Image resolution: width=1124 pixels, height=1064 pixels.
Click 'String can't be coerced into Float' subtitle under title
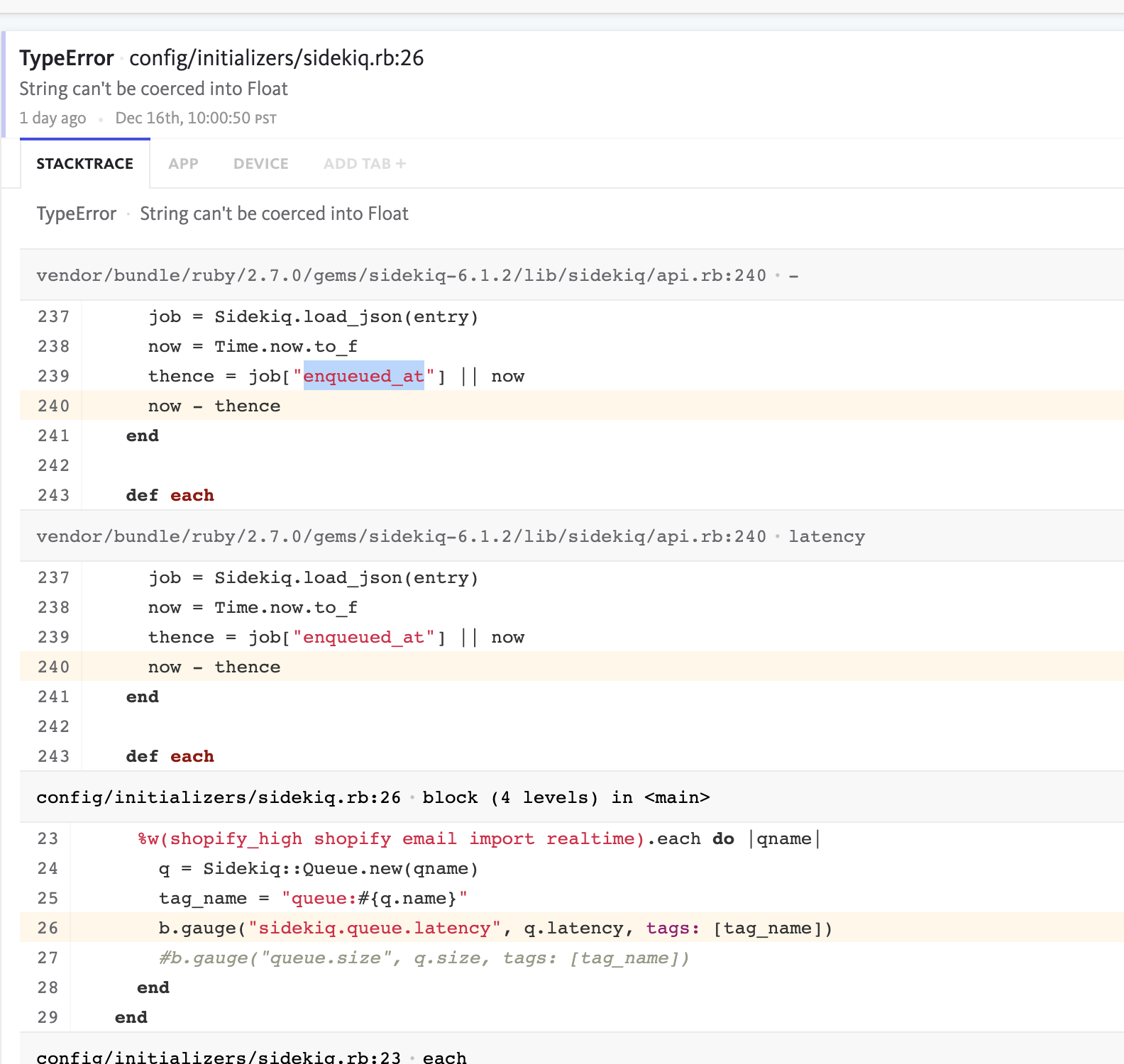pos(153,89)
